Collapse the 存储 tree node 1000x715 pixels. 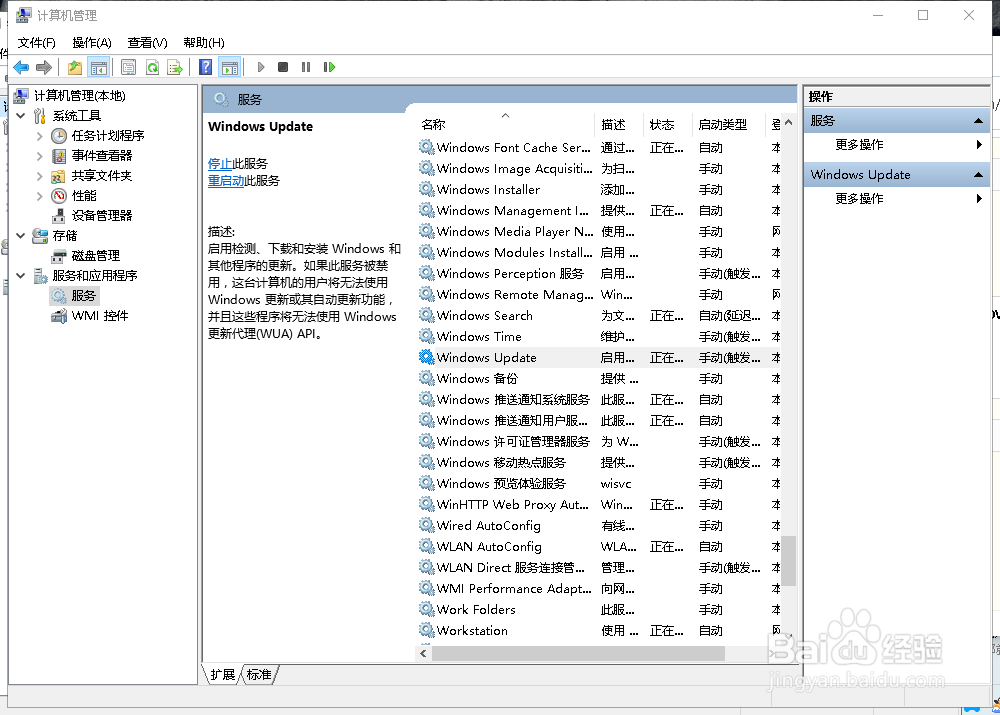coord(21,235)
